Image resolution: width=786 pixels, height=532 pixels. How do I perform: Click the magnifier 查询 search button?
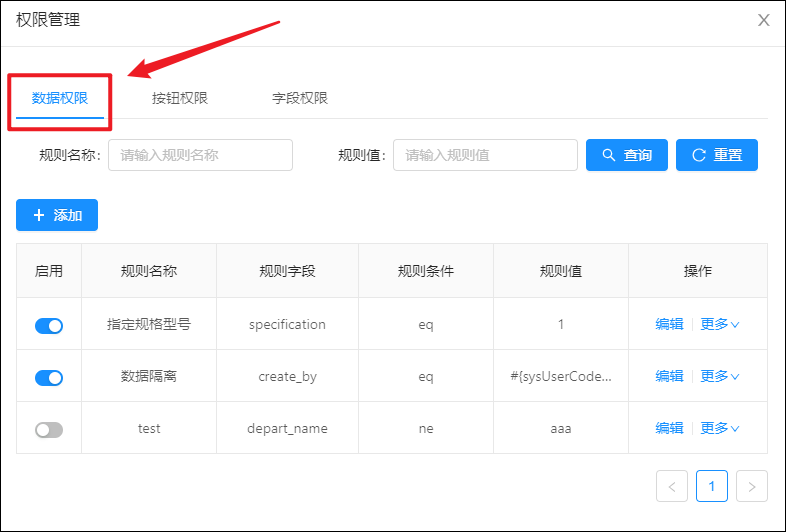627,155
